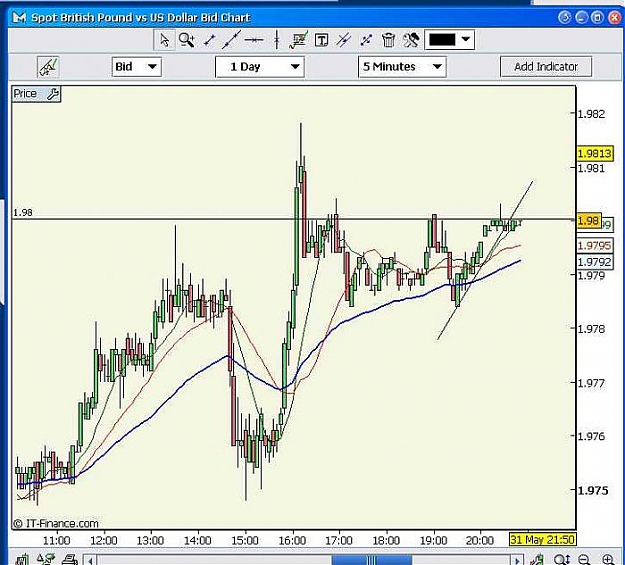Click the bottom-left chart export icon
Viewport: 625px width, 565px height.
click(x=22, y=559)
